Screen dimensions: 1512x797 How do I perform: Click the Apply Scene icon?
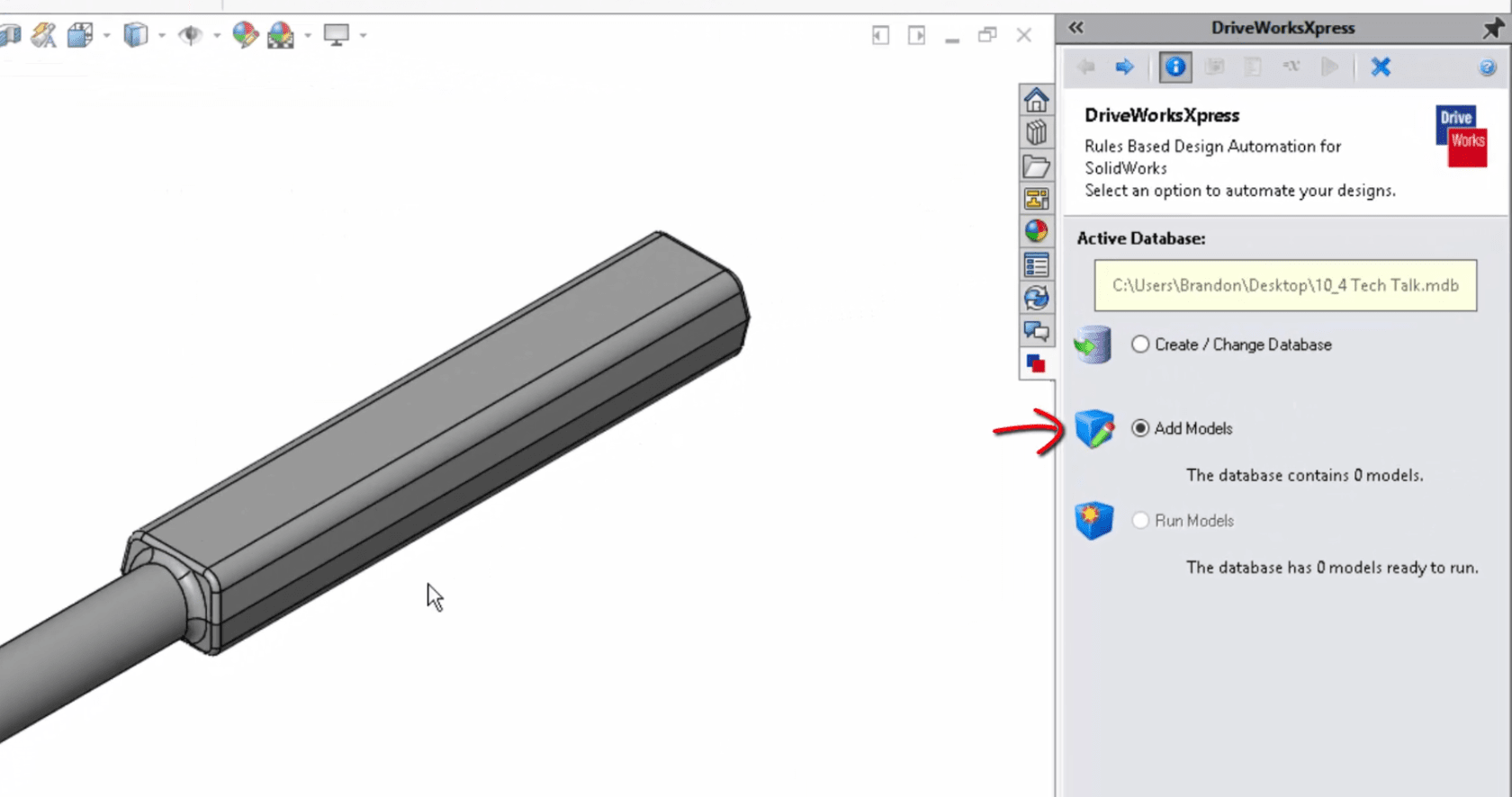(281, 35)
